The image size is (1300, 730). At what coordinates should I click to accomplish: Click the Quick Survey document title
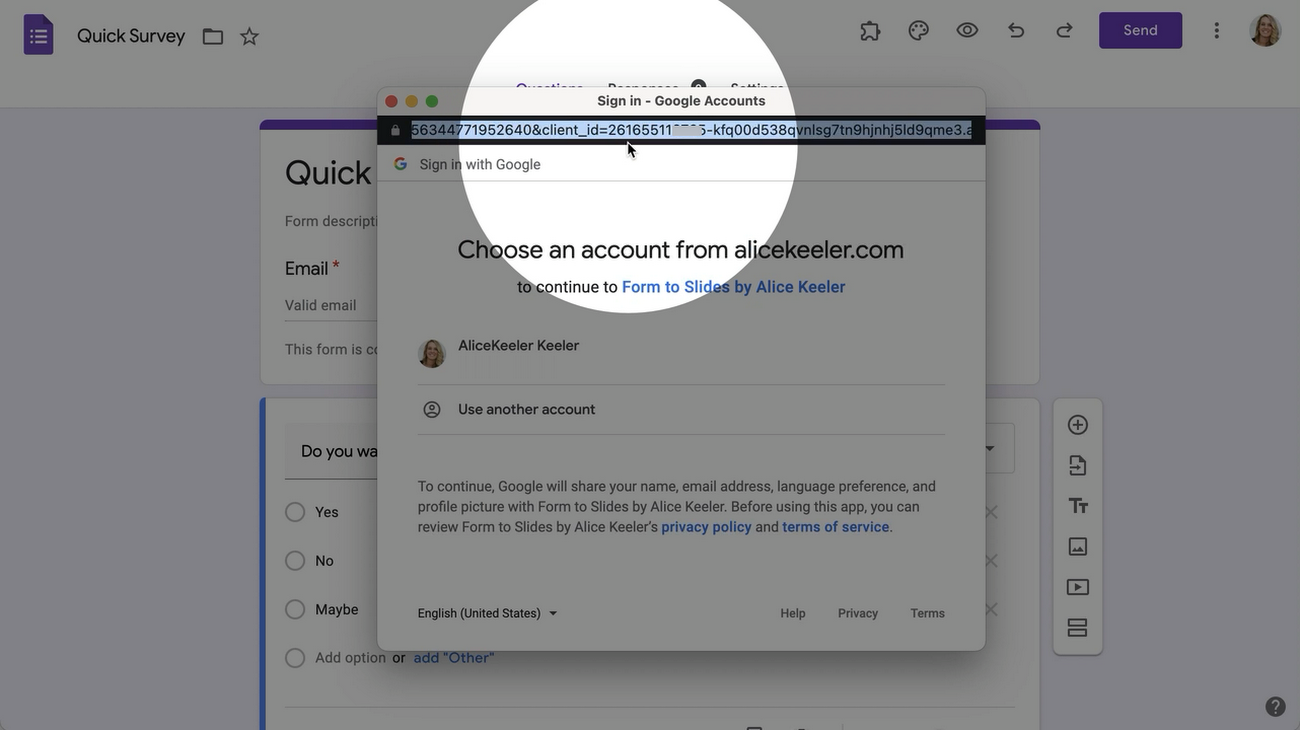point(131,36)
